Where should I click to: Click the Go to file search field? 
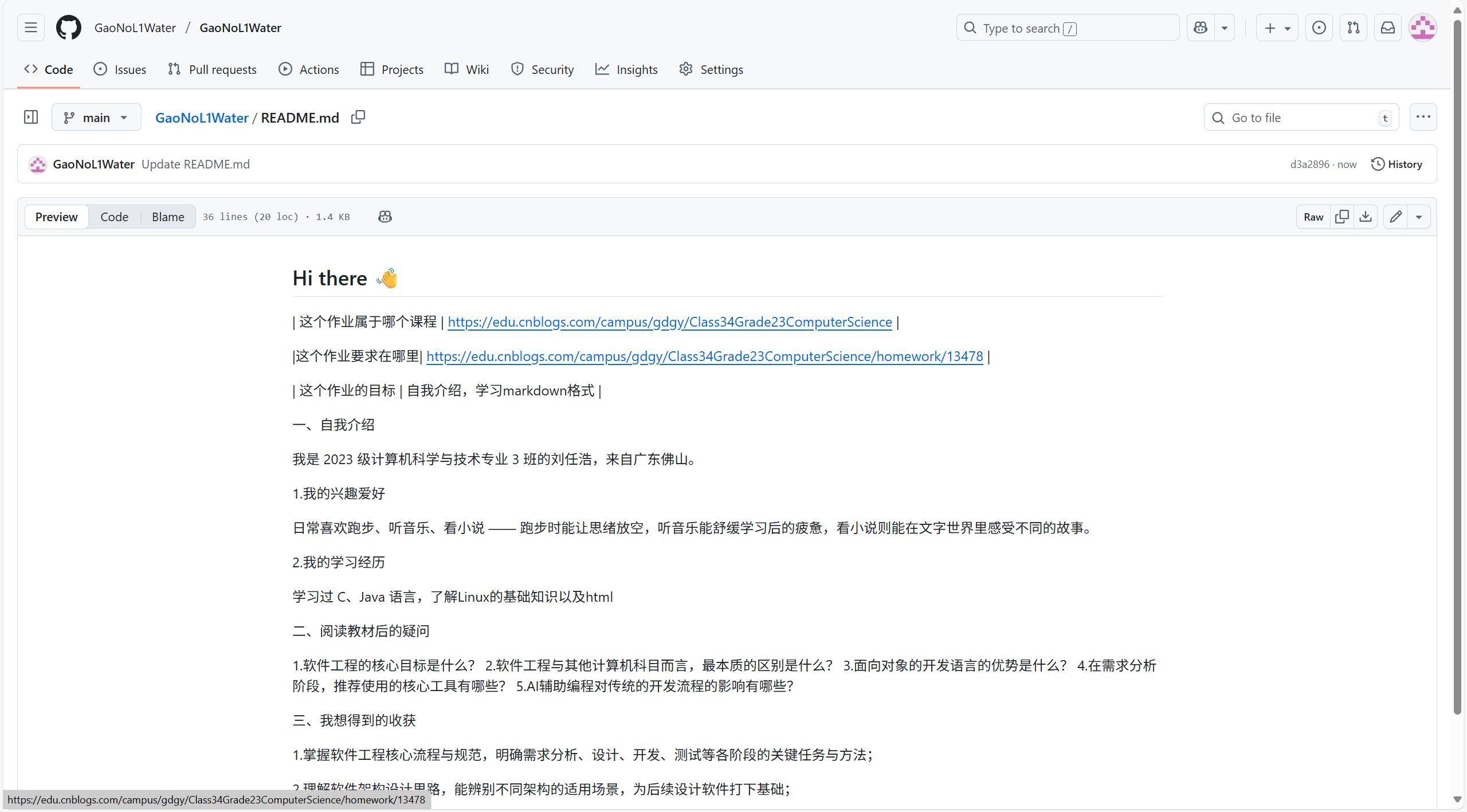[1301, 117]
